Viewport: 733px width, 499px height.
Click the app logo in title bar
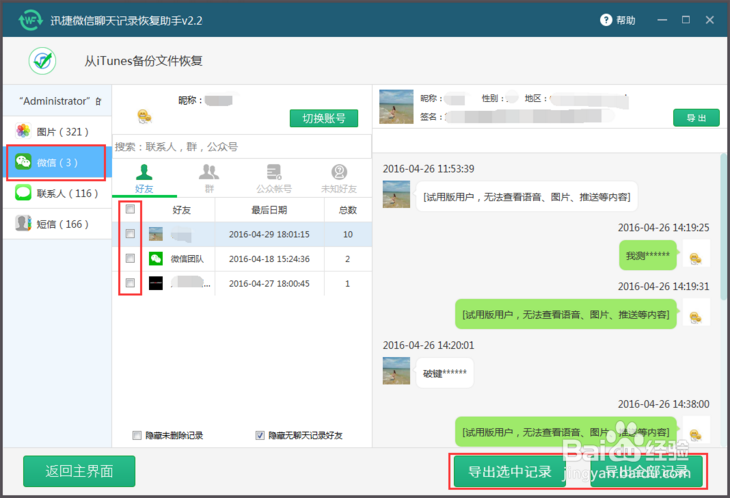30,21
